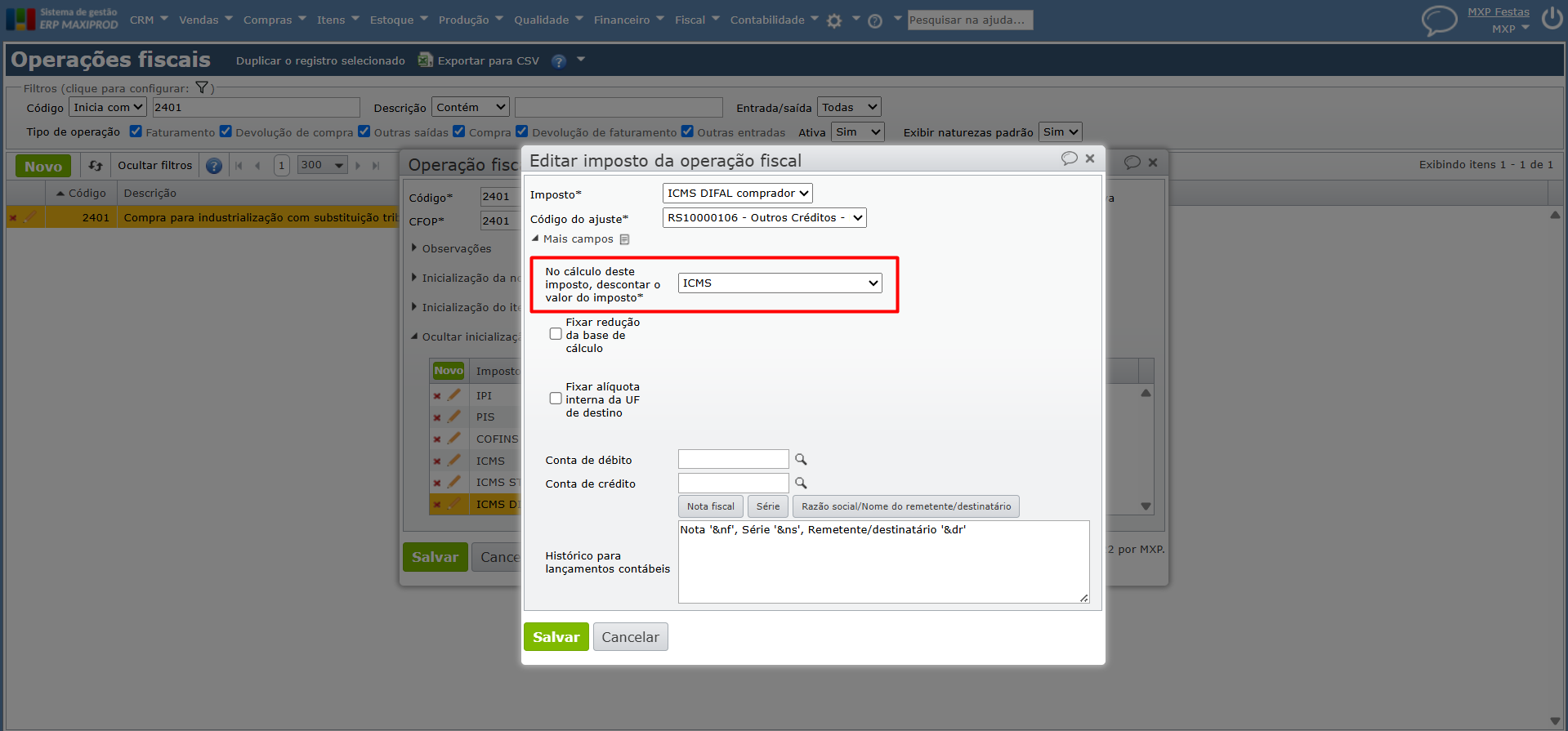Toggle Outras entradas checkbox
Viewport: 1568px width, 731px height.
[x=687, y=131]
